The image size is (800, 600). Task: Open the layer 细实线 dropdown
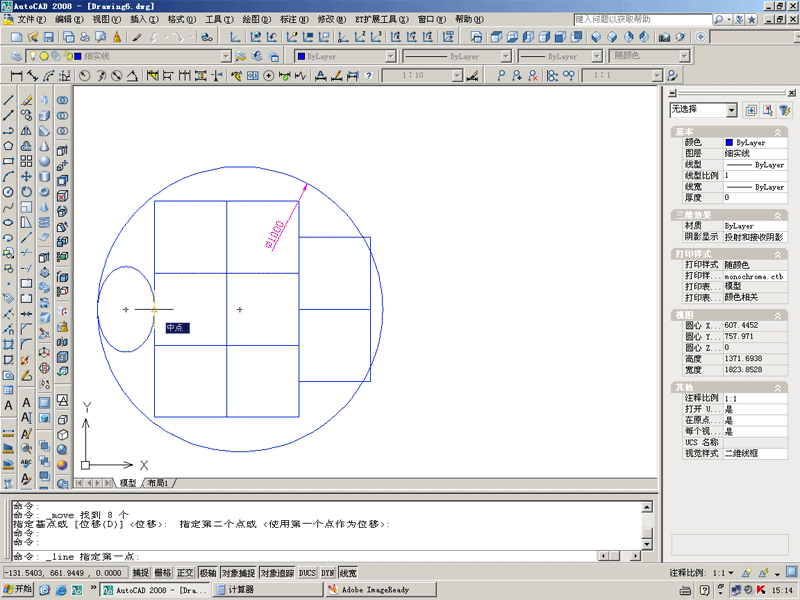[226, 56]
